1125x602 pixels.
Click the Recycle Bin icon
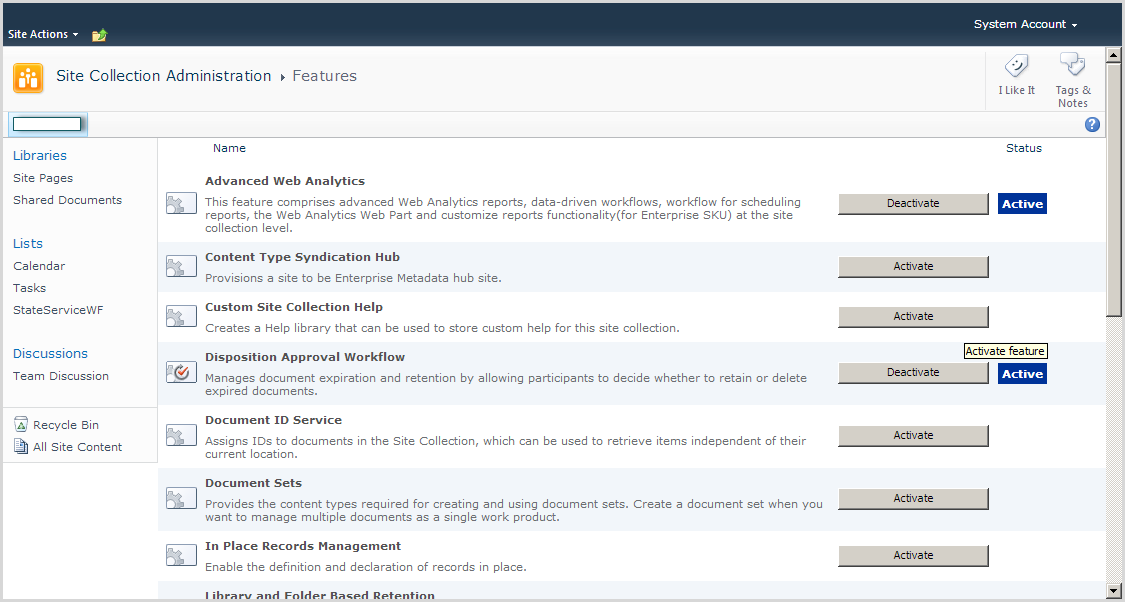[21, 425]
